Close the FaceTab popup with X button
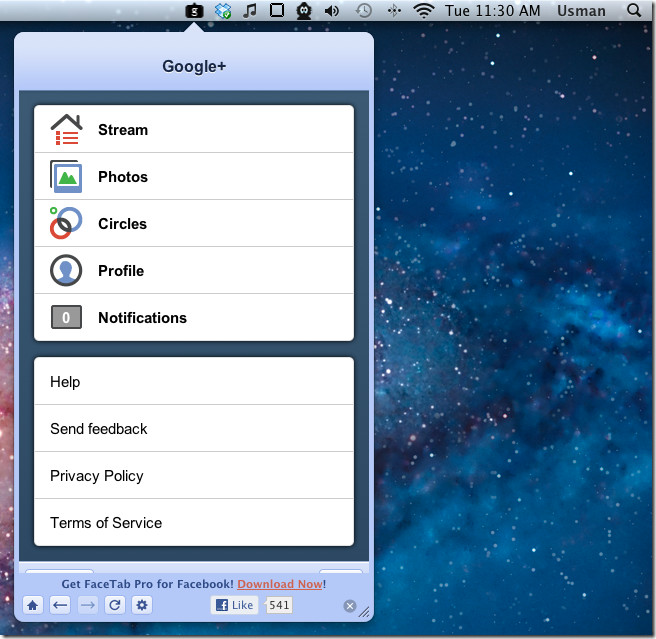The height and width of the screenshot is (639, 656). pos(350,606)
